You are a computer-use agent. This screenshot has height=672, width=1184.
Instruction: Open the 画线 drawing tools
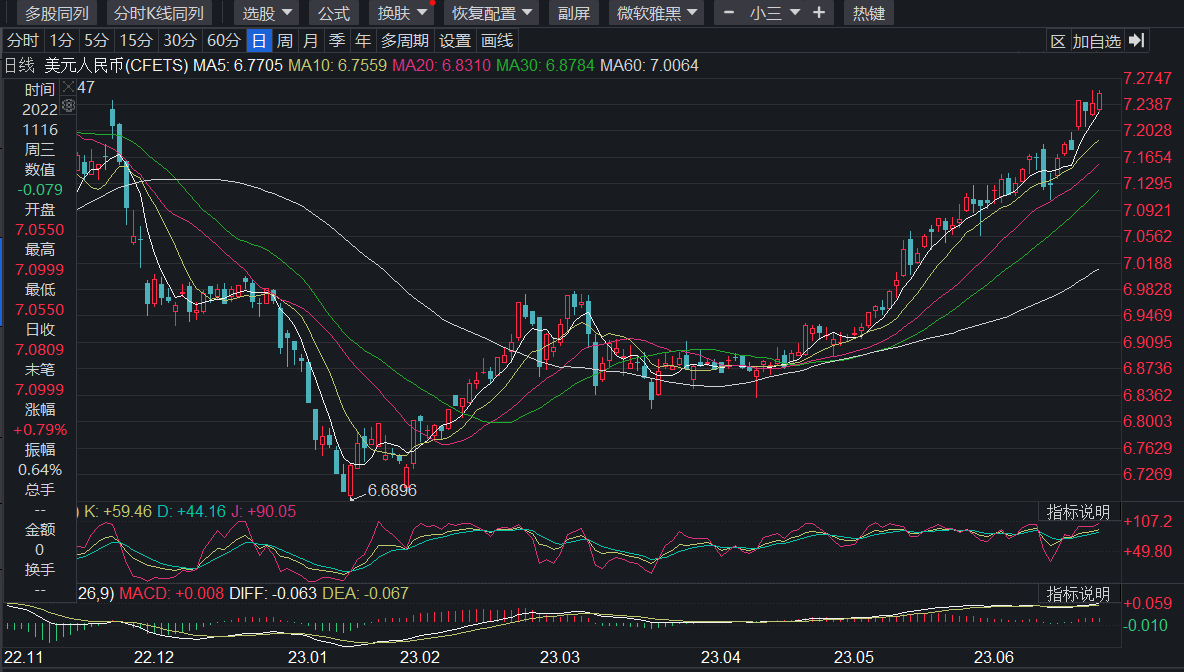(x=496, y=41)
